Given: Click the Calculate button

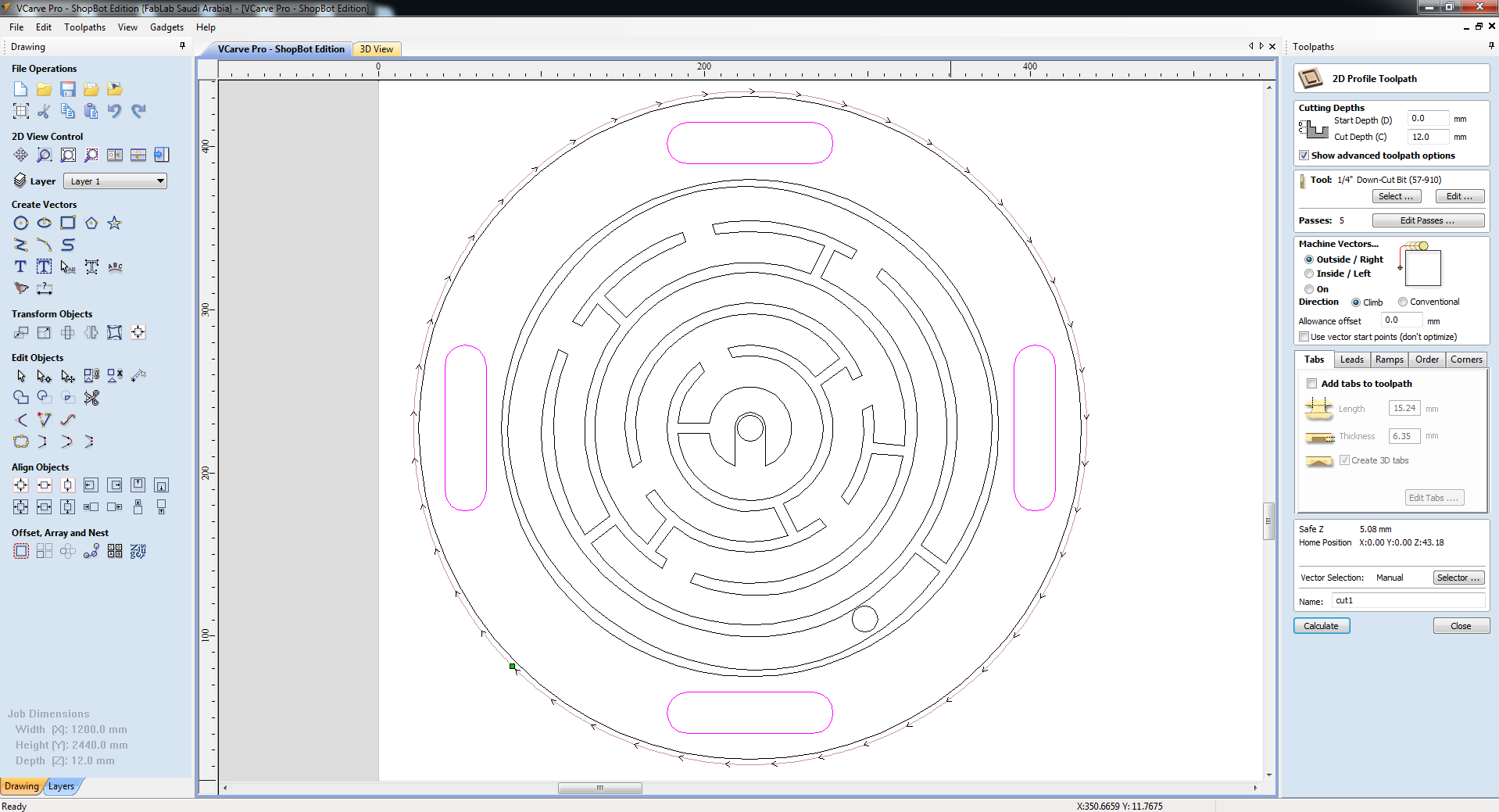Looking at the screenshot, I should 1322,626.
